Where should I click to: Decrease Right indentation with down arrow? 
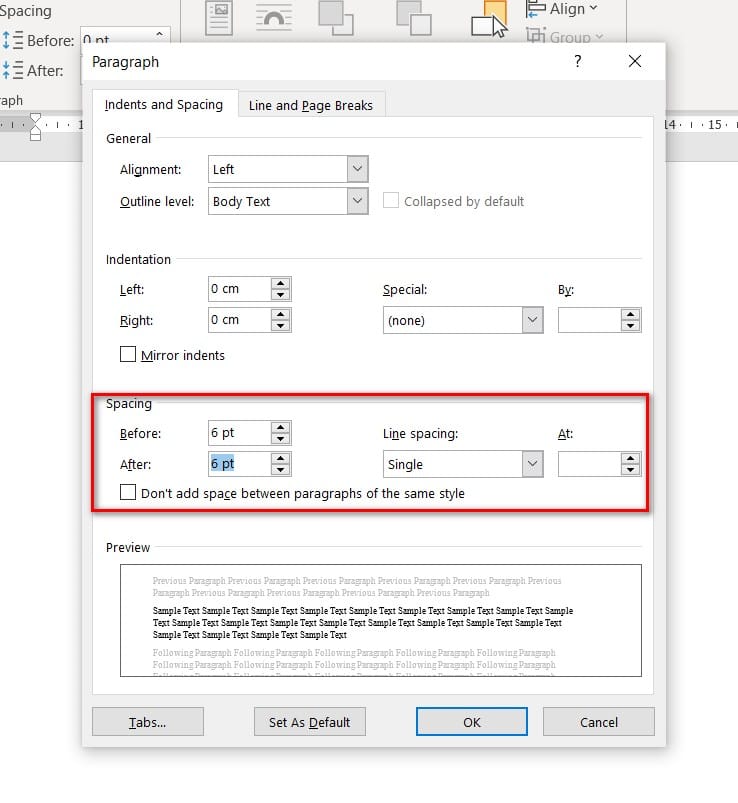point(281,326)
